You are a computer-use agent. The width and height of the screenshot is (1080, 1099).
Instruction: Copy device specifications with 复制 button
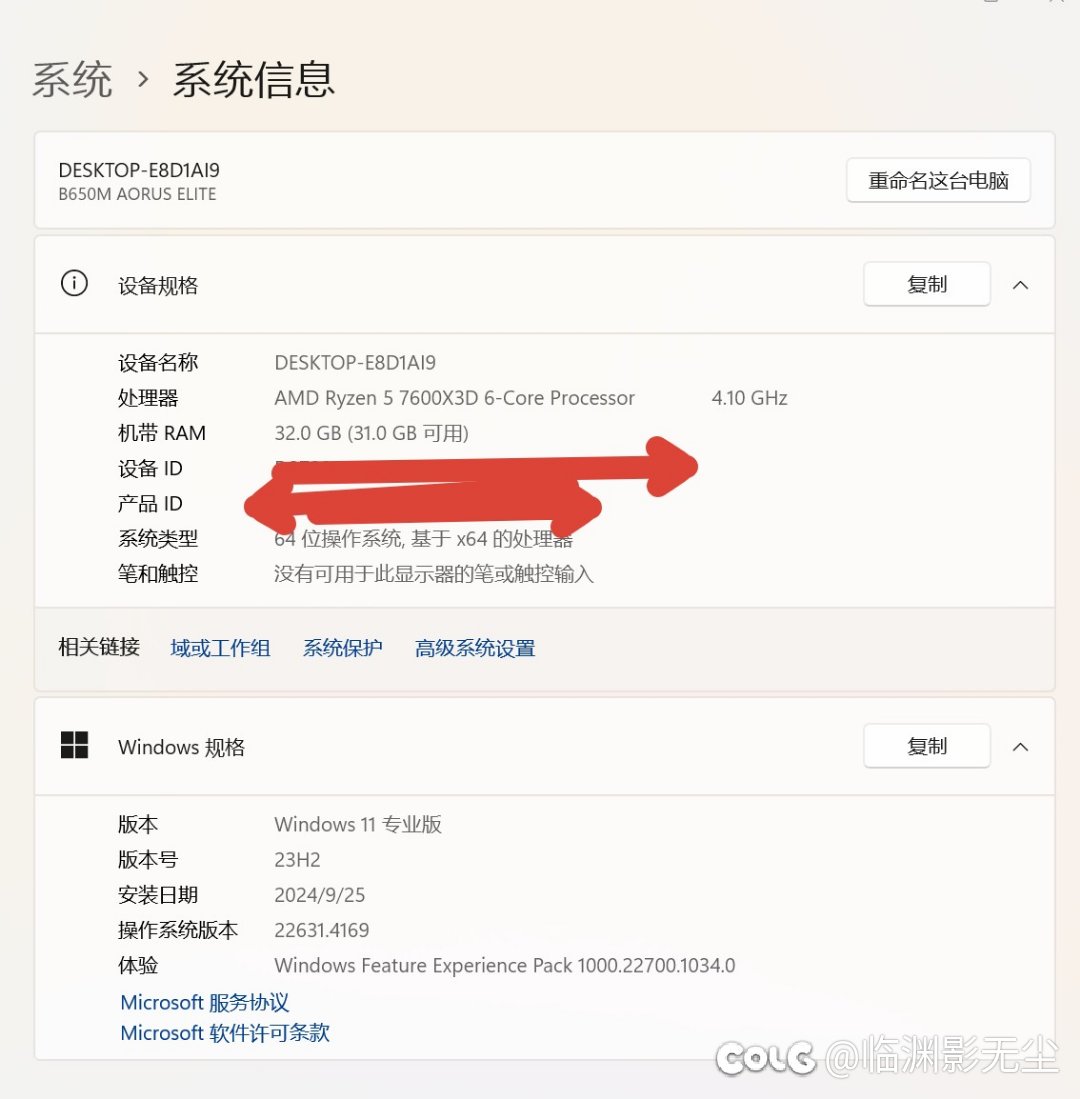tap(927, 284)
